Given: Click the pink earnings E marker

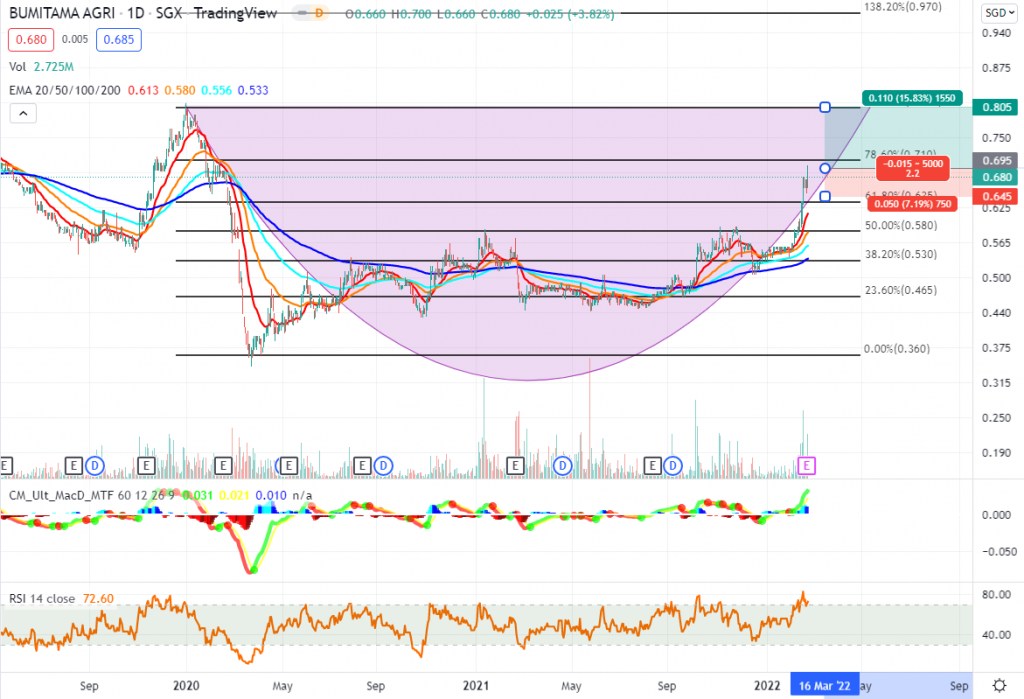Looking at the screenshot, I should (807, 466).
